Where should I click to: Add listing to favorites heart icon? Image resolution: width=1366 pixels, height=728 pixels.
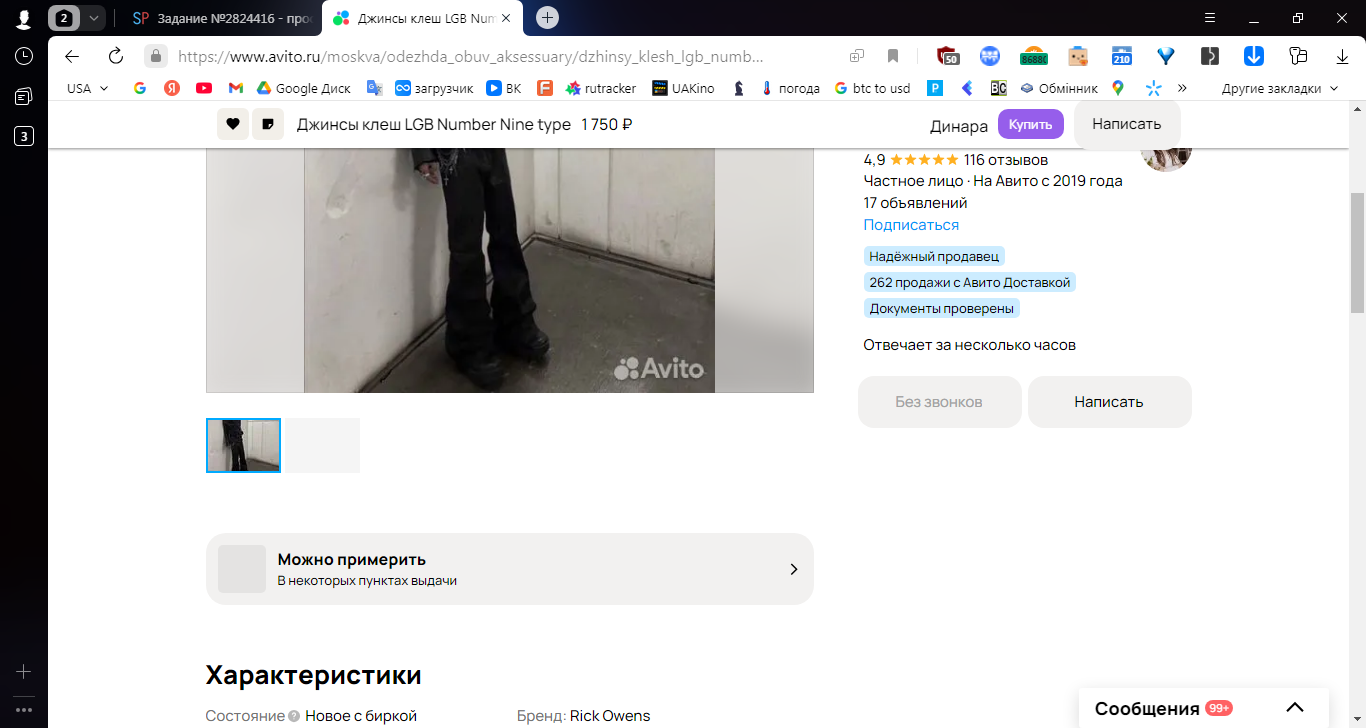point(233,124)
